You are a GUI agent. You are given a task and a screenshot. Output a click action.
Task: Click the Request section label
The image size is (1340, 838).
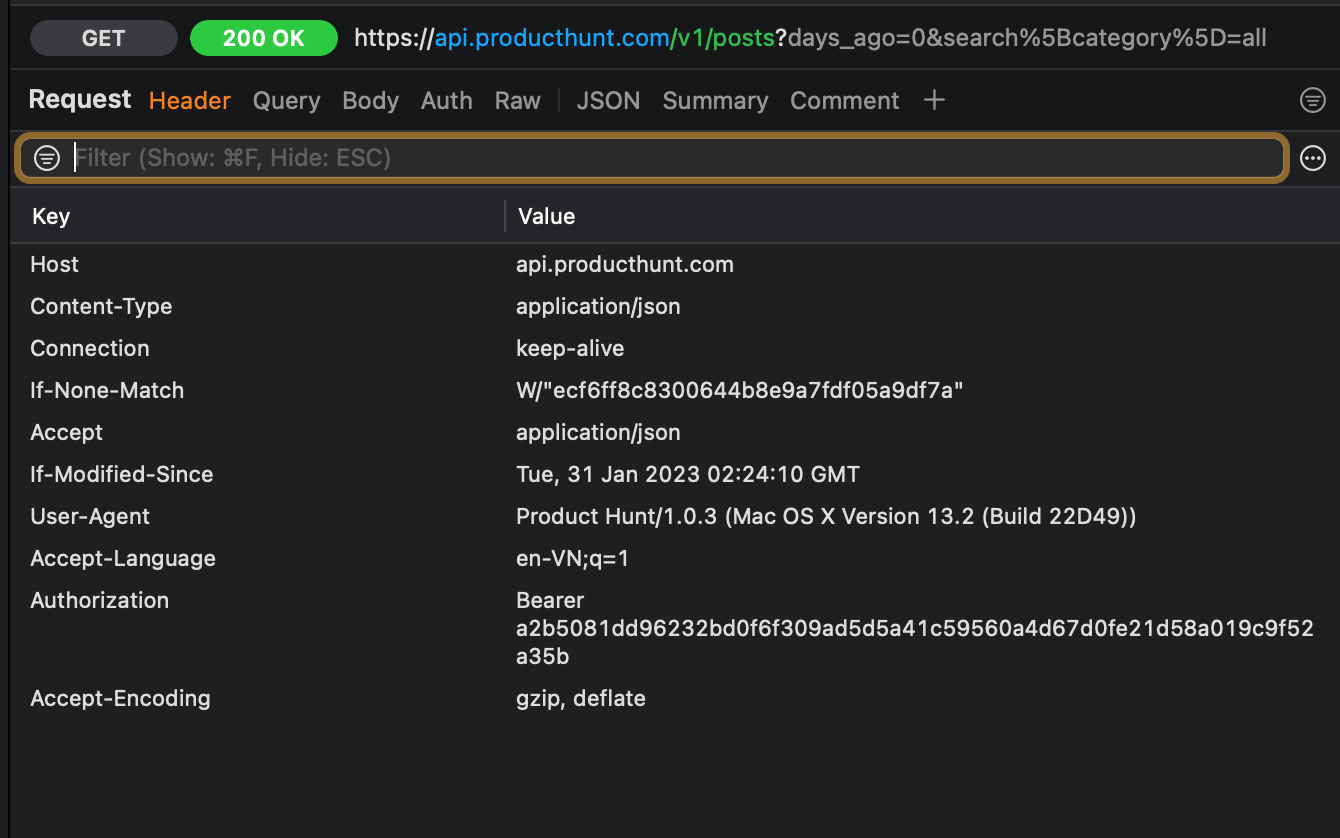79,99
